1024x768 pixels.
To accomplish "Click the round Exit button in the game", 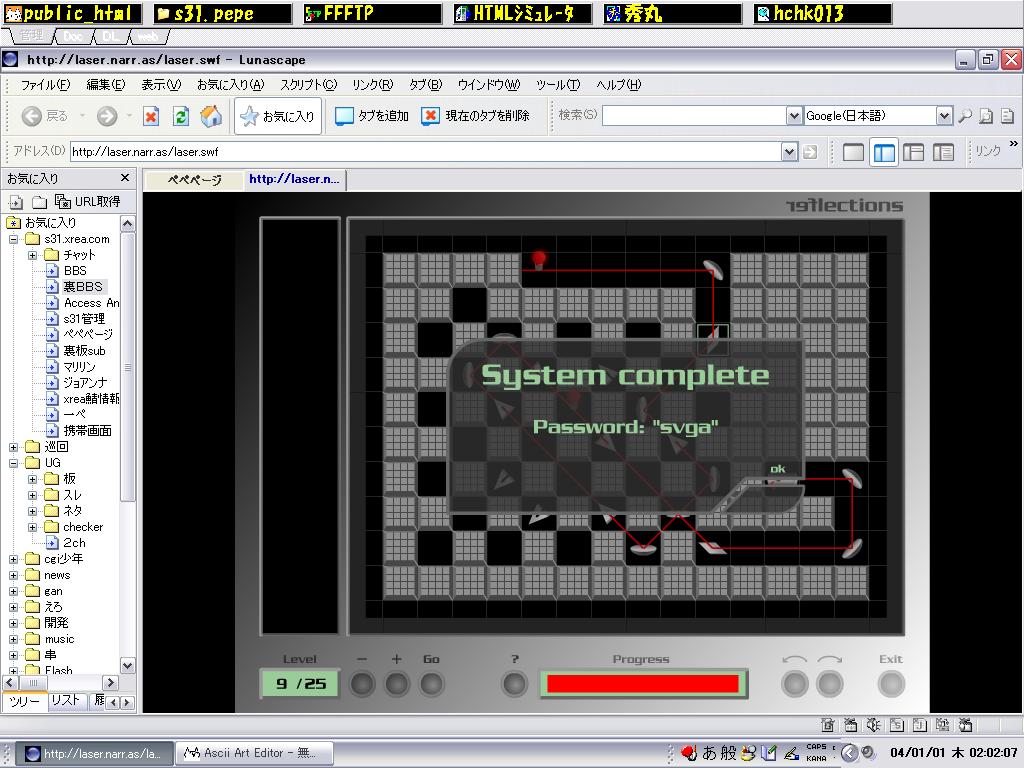I will coord(891,684).
